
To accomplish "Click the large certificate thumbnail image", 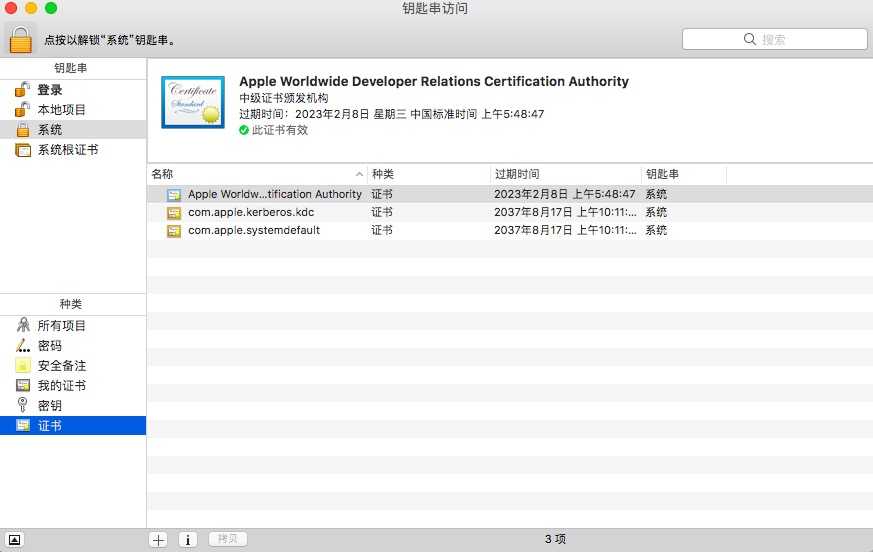I will click(193, 102).
